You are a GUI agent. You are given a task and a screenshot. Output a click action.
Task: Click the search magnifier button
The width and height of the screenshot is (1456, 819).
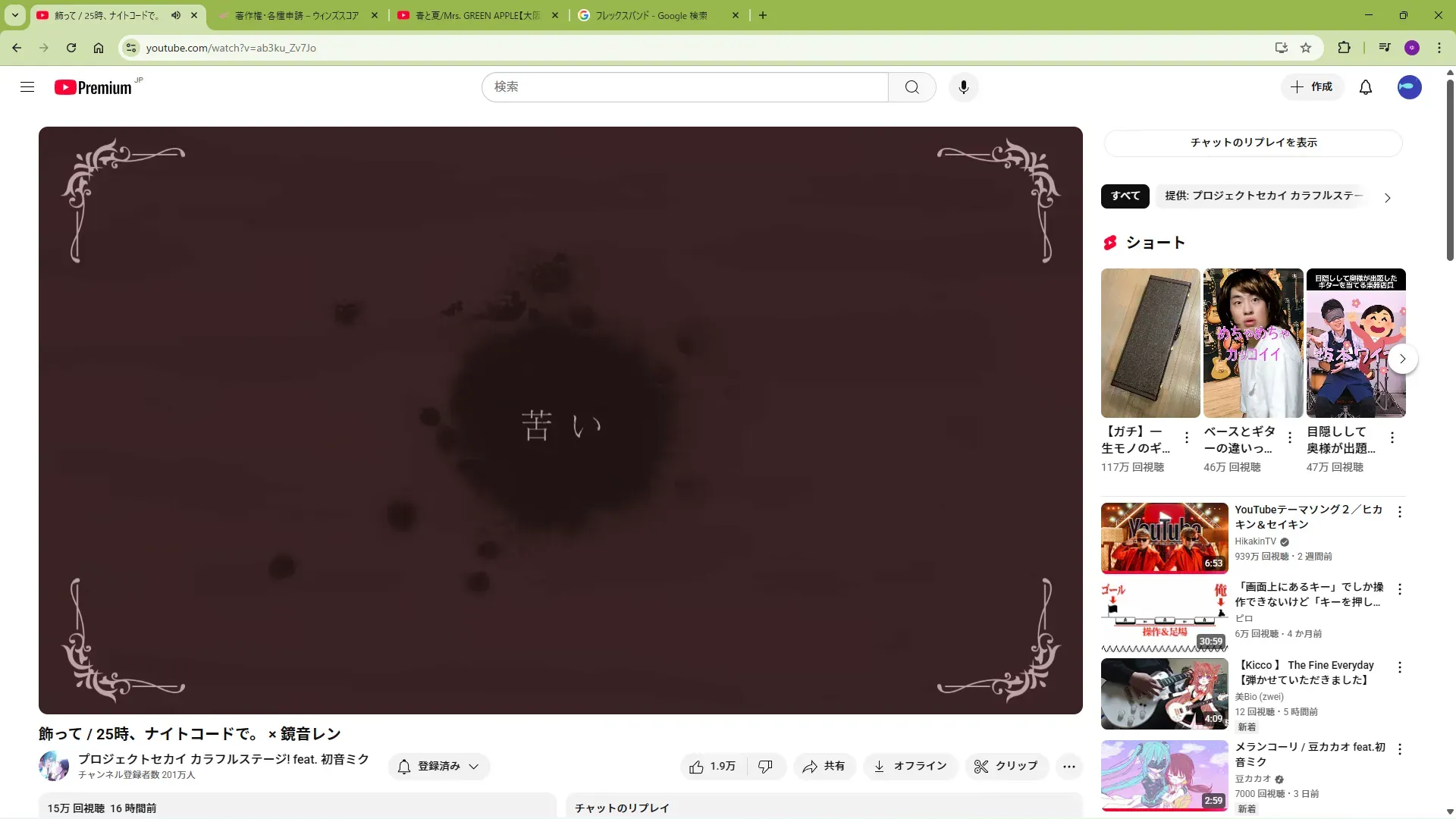[912, 87]
